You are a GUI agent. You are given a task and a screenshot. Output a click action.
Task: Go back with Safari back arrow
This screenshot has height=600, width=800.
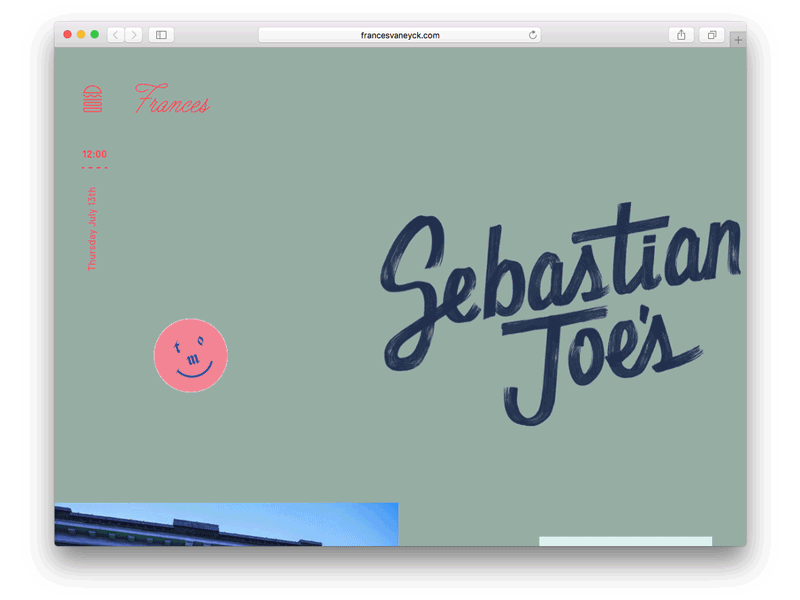116,35
